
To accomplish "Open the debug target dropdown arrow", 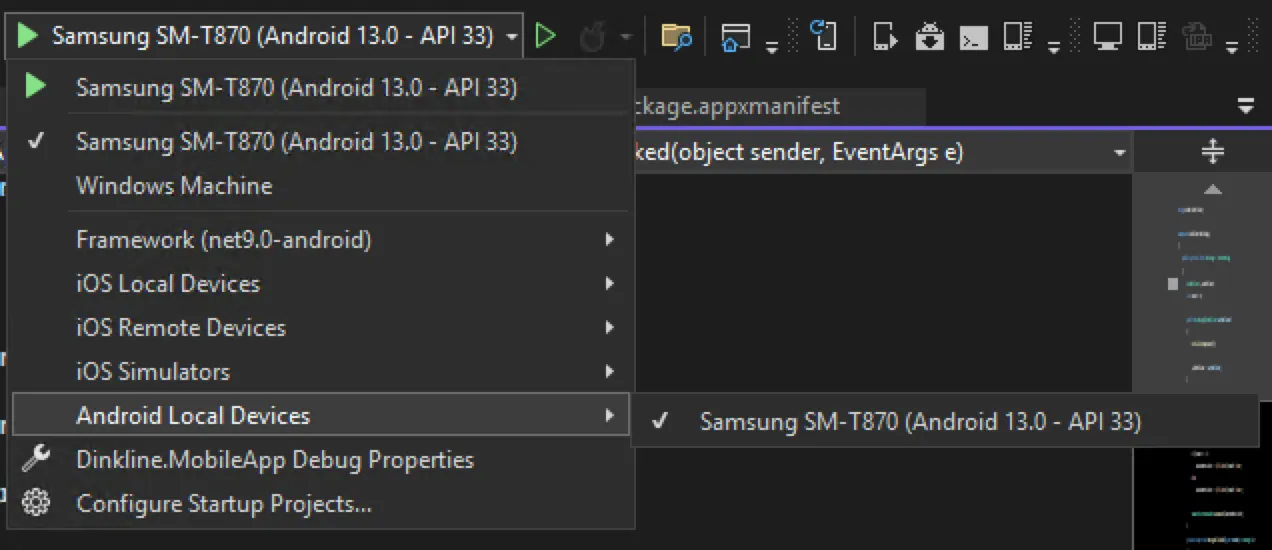I will 512,37.
